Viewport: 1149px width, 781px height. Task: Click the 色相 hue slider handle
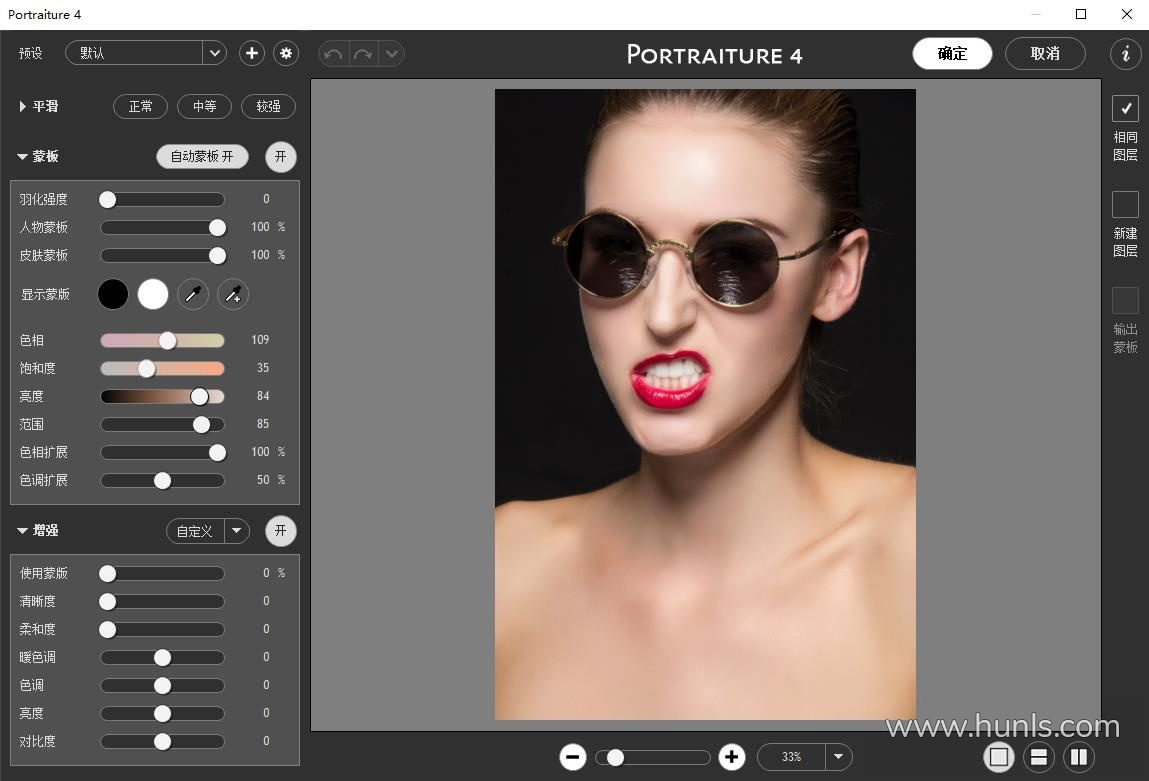point(168,340)
